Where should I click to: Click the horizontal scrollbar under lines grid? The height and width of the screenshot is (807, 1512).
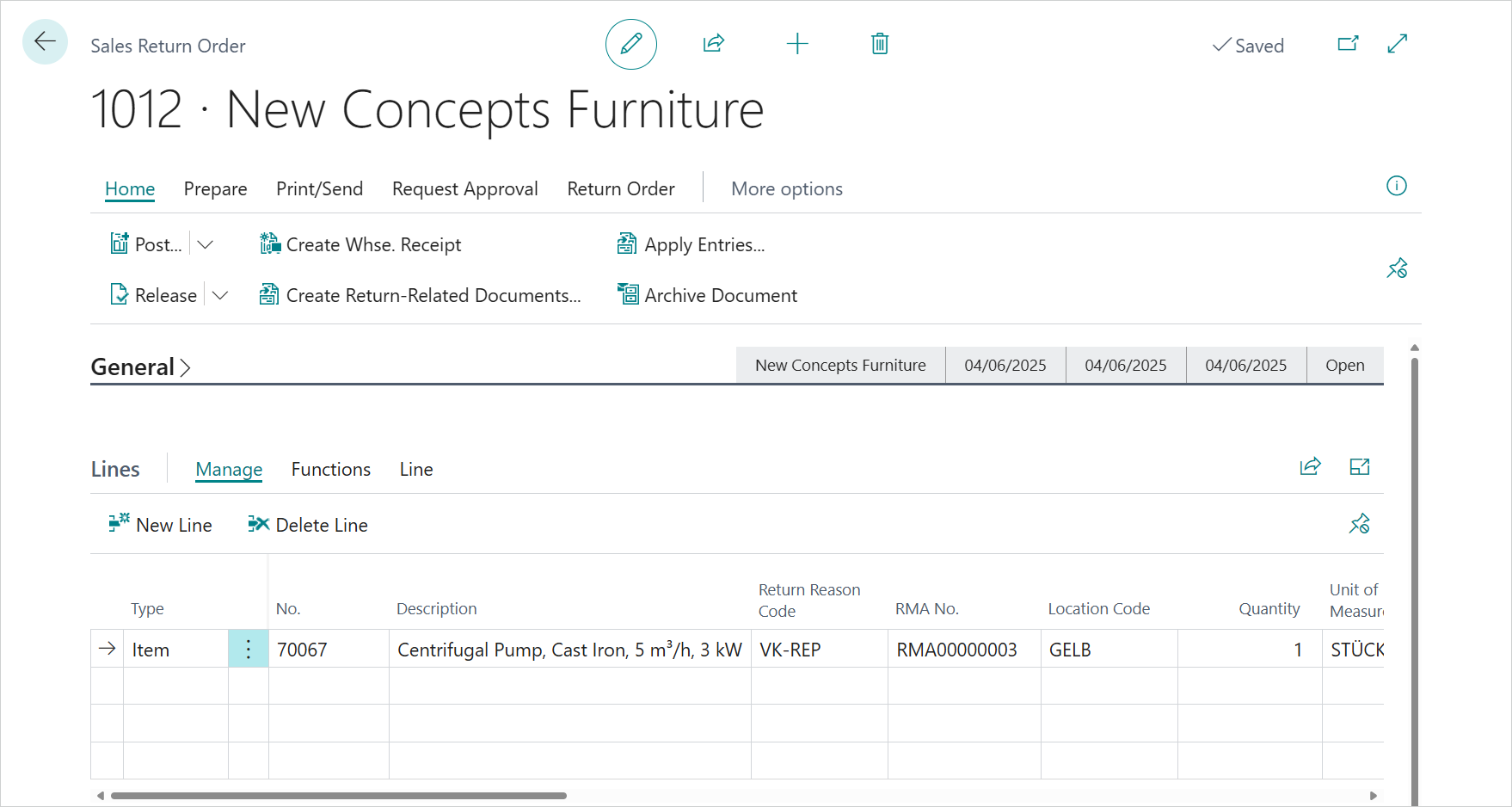tap(338, 796)
